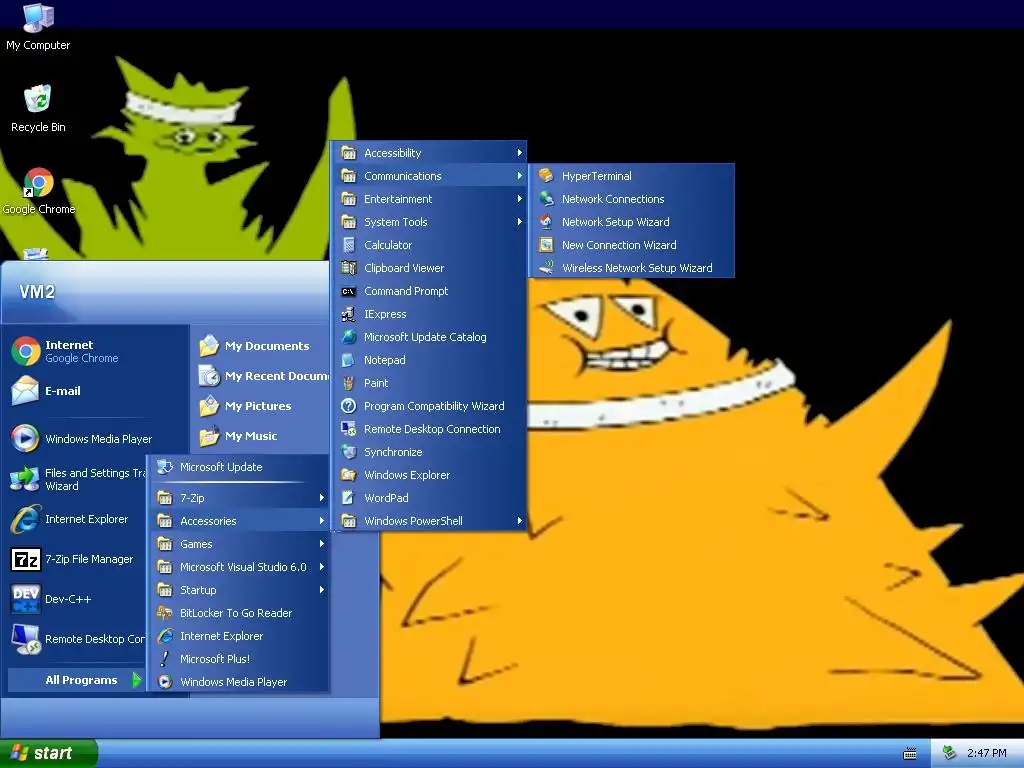Expand the Windows PowerShell submenu
1024x768 pixels.
pyautogui.click(x=430, y=520)
